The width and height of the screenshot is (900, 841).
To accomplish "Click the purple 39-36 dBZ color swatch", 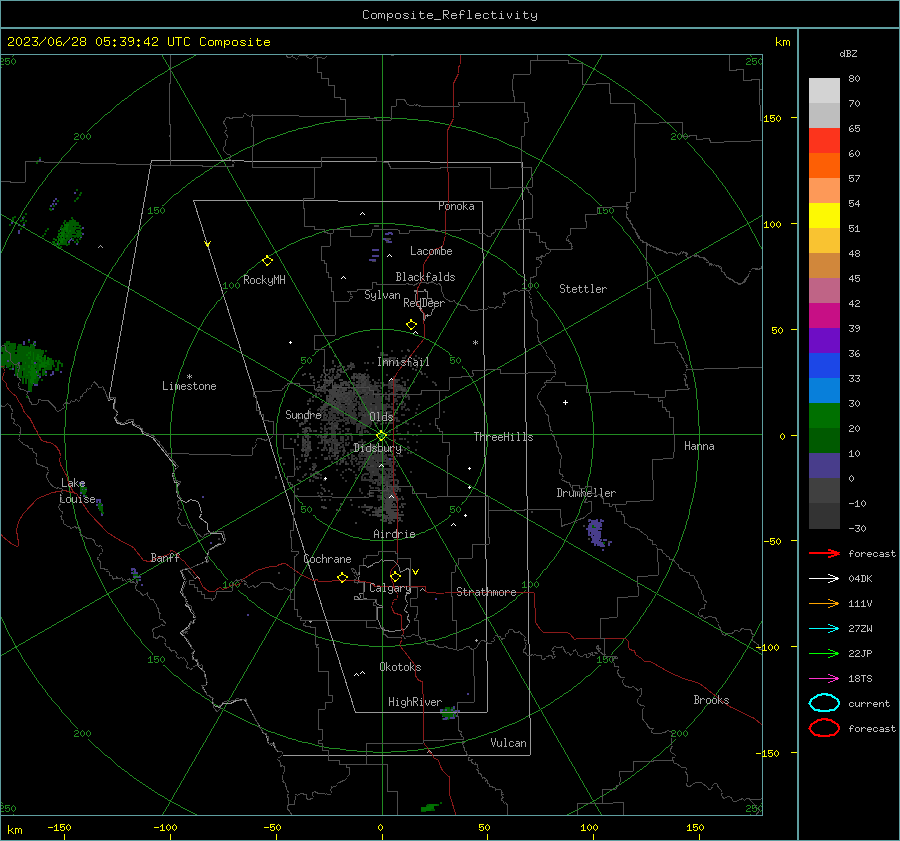I will point(824,341).
